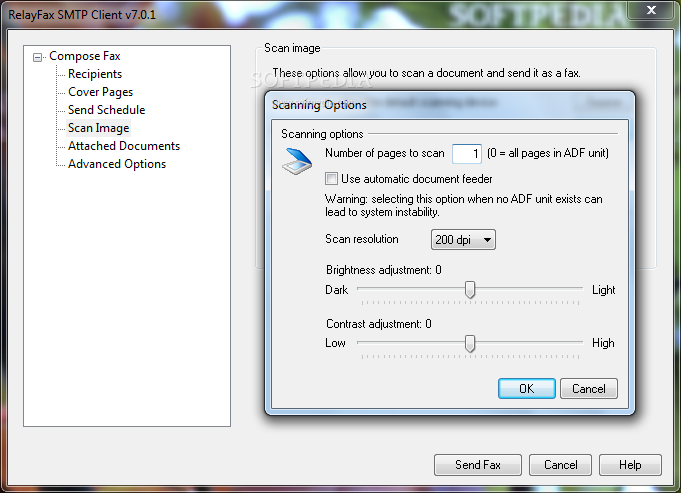The height and width of the screenshot is (493, 681).
Task: Close the RelayFax SMTP Client window
Action: [651, 10]
